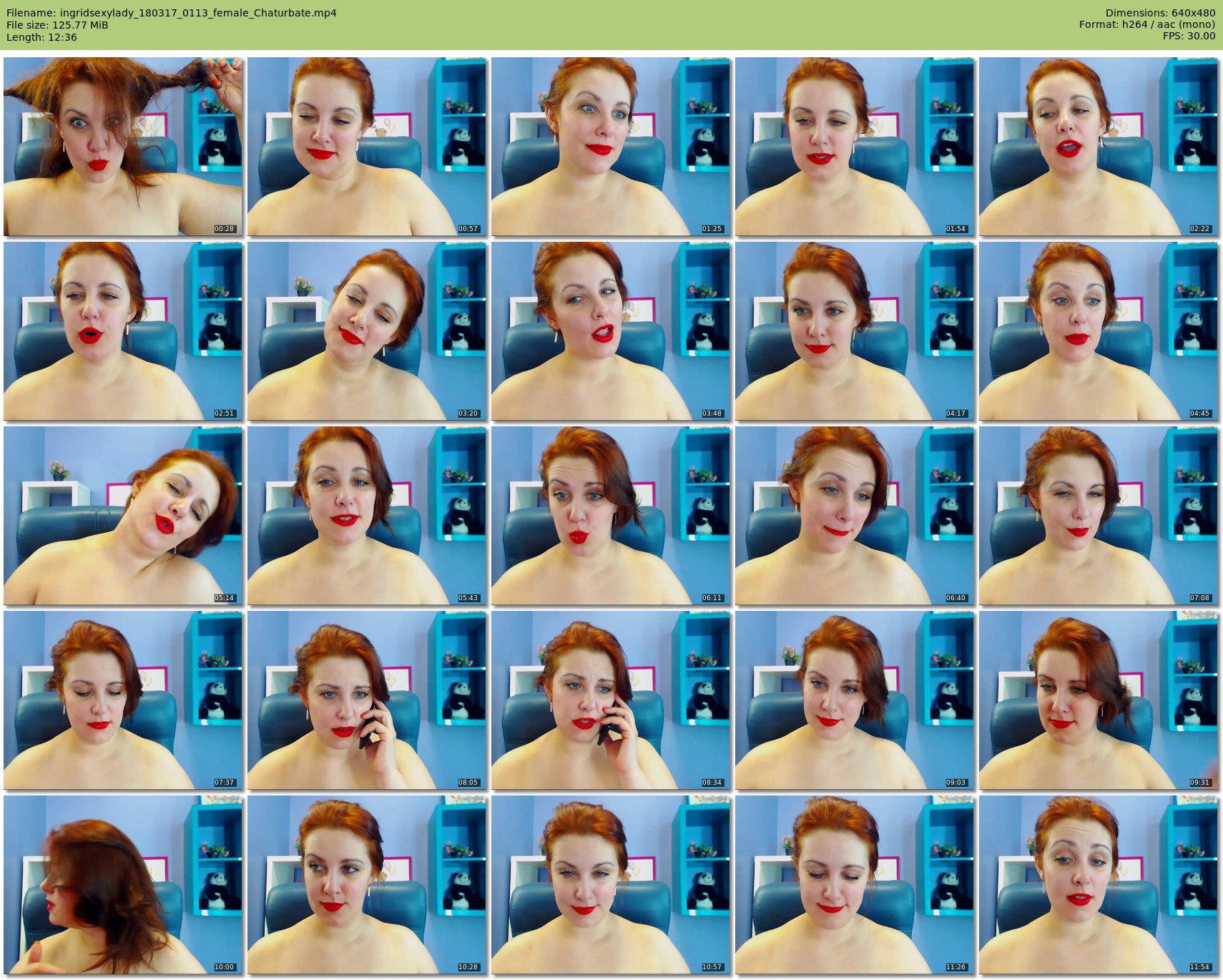Select the frame marked 00:57
The height and width of the screenshot is (980, 1223).
[x=367, y=147]
